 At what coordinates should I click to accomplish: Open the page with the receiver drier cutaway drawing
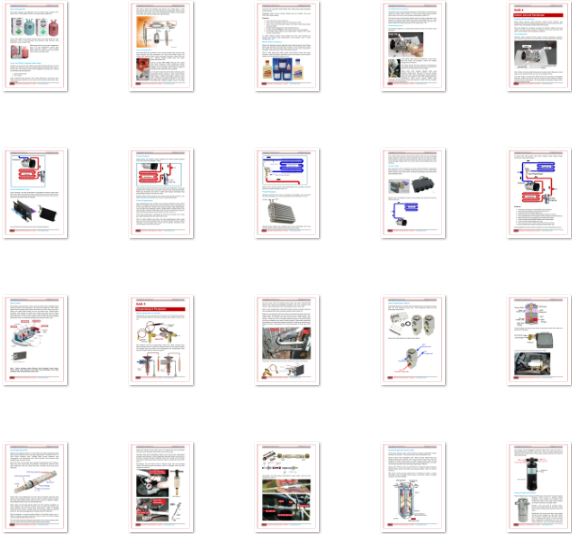pos(413,488)
